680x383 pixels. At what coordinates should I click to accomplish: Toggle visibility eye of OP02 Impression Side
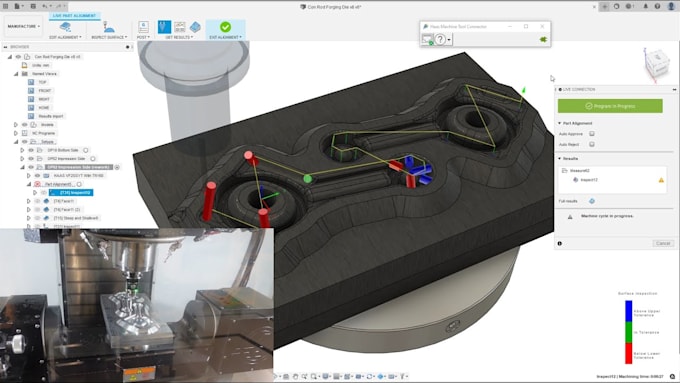(31, 159)
